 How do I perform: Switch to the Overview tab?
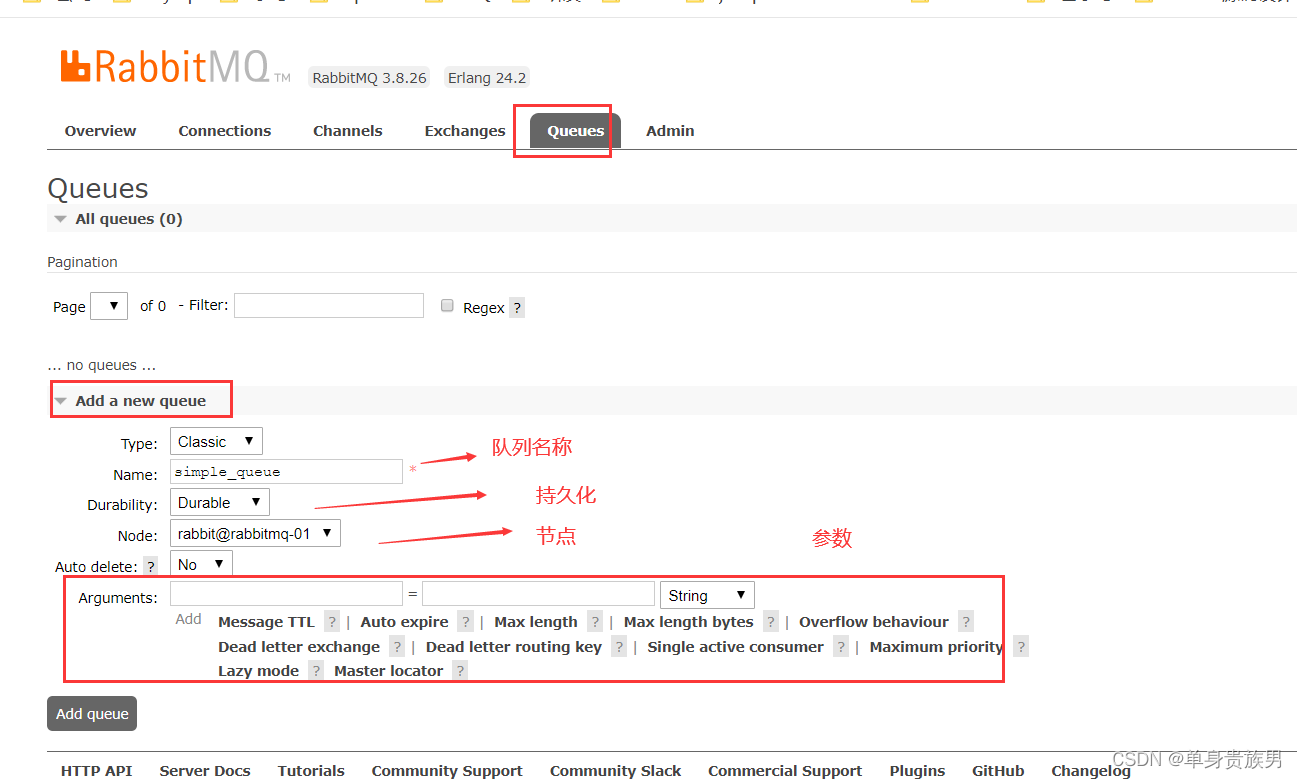[x=100, y=131]
